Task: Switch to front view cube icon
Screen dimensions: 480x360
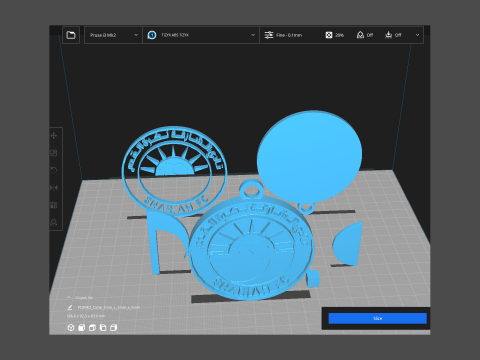Action: point(81,328)
